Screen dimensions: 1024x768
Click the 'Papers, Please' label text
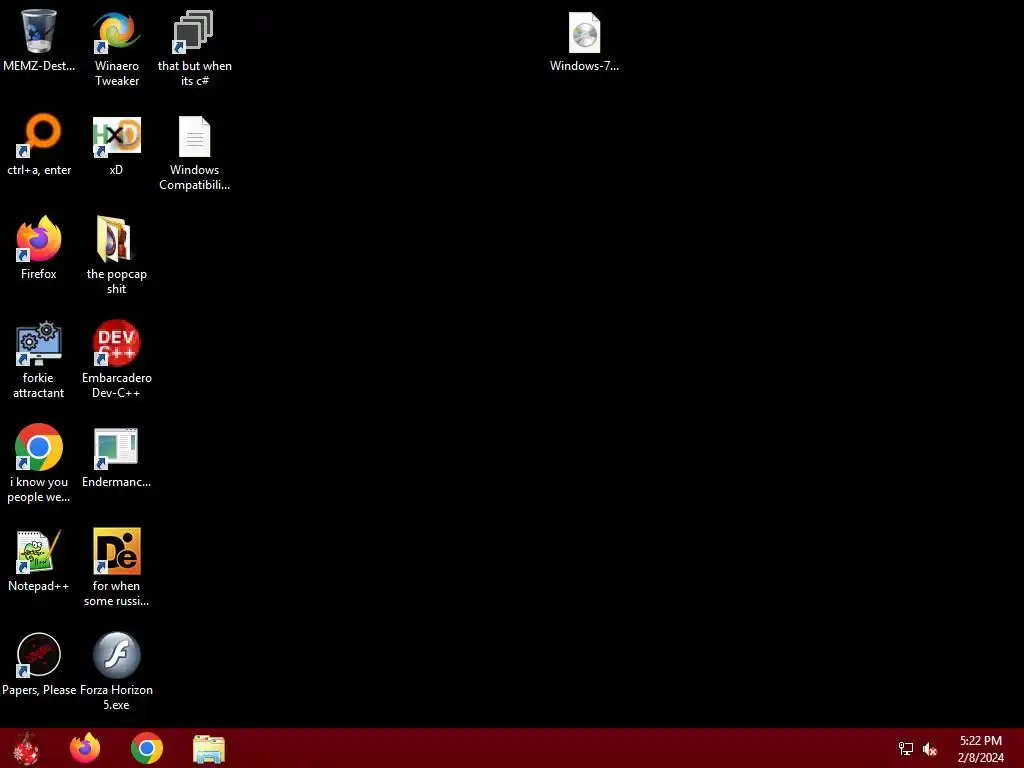coord(39,690)
